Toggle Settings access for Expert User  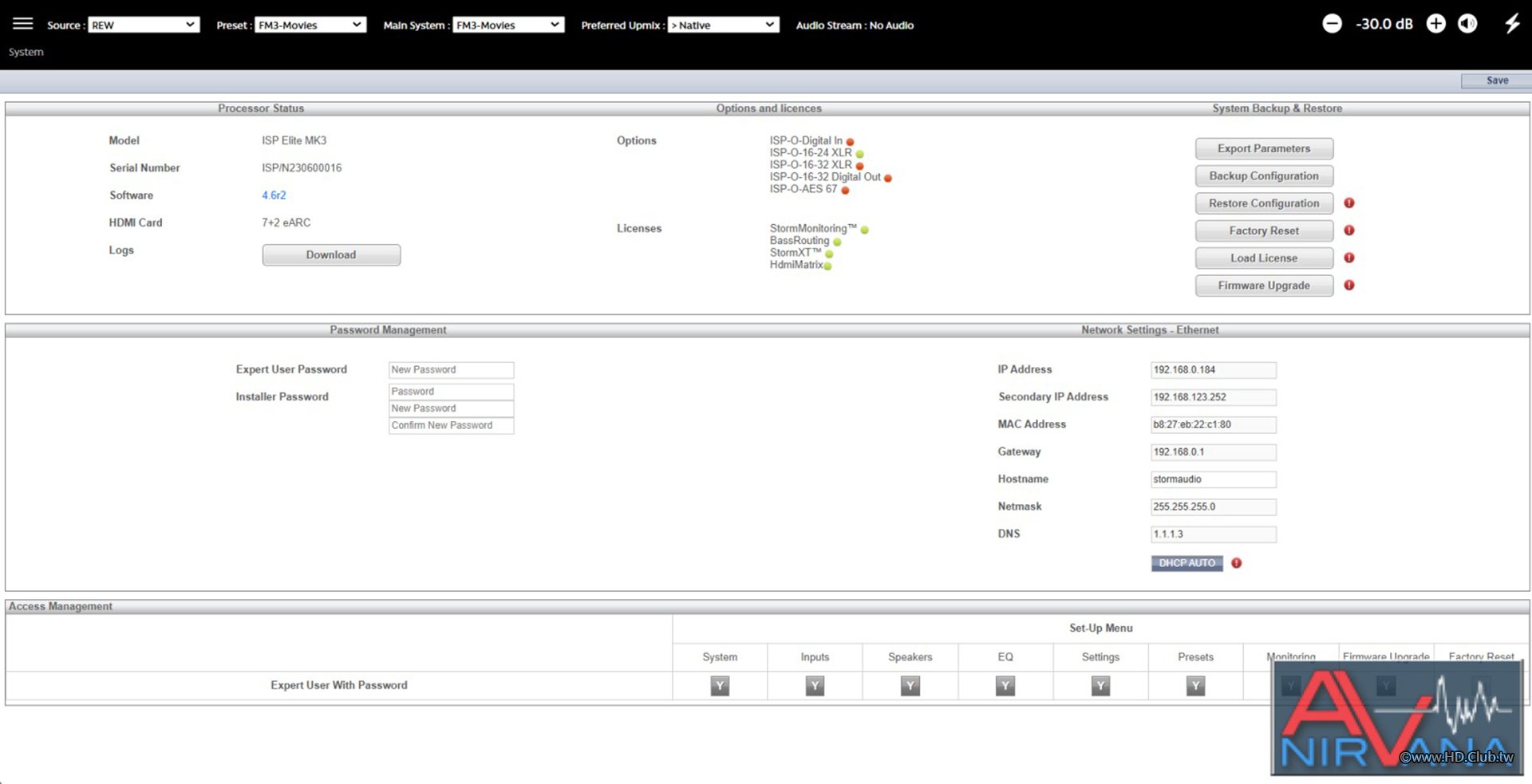pyautogui.click(x=1100, y=686)
